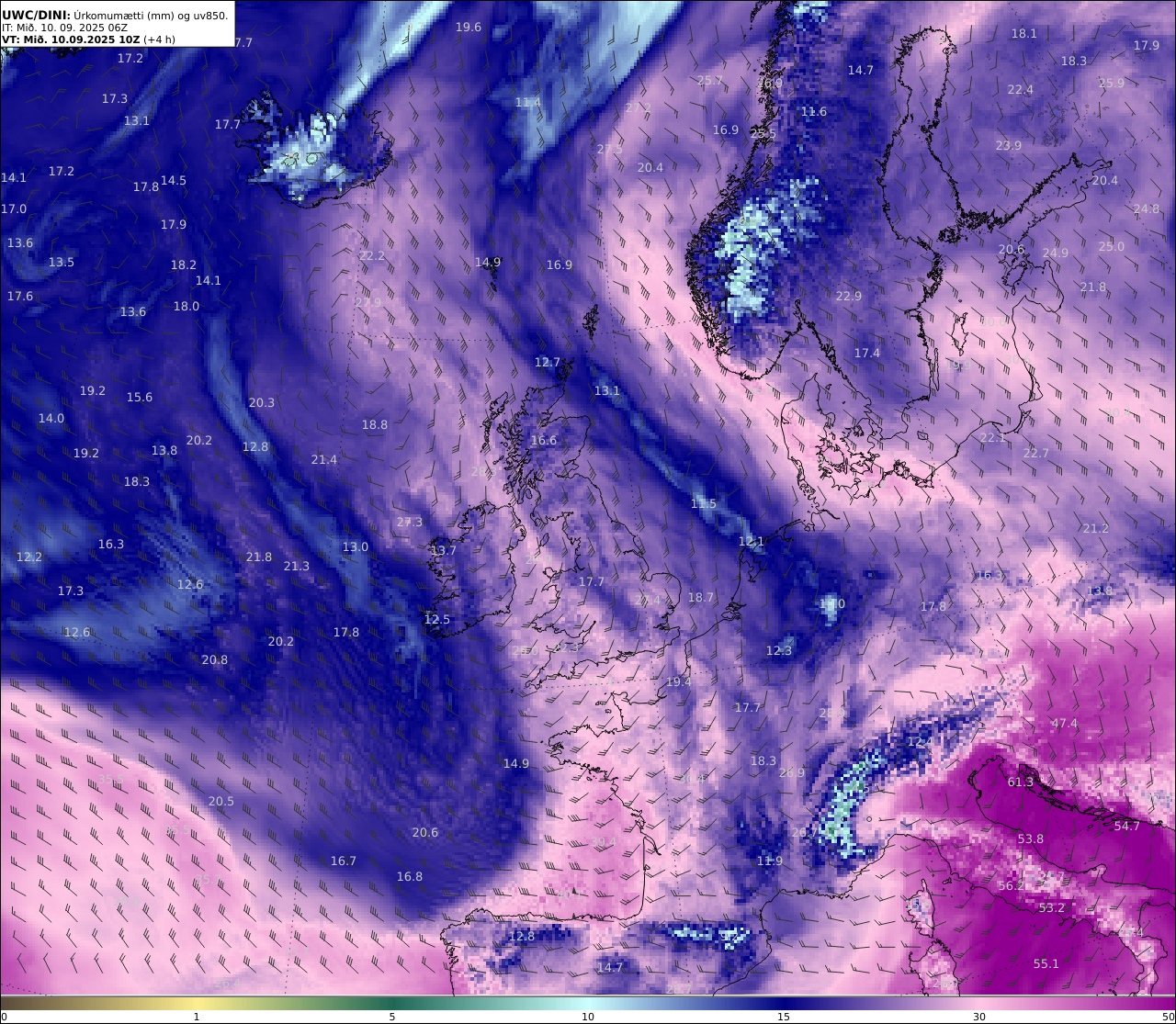1176x1024 pixels.
Task: Select the 47.4 map value
Action: 1065,724
